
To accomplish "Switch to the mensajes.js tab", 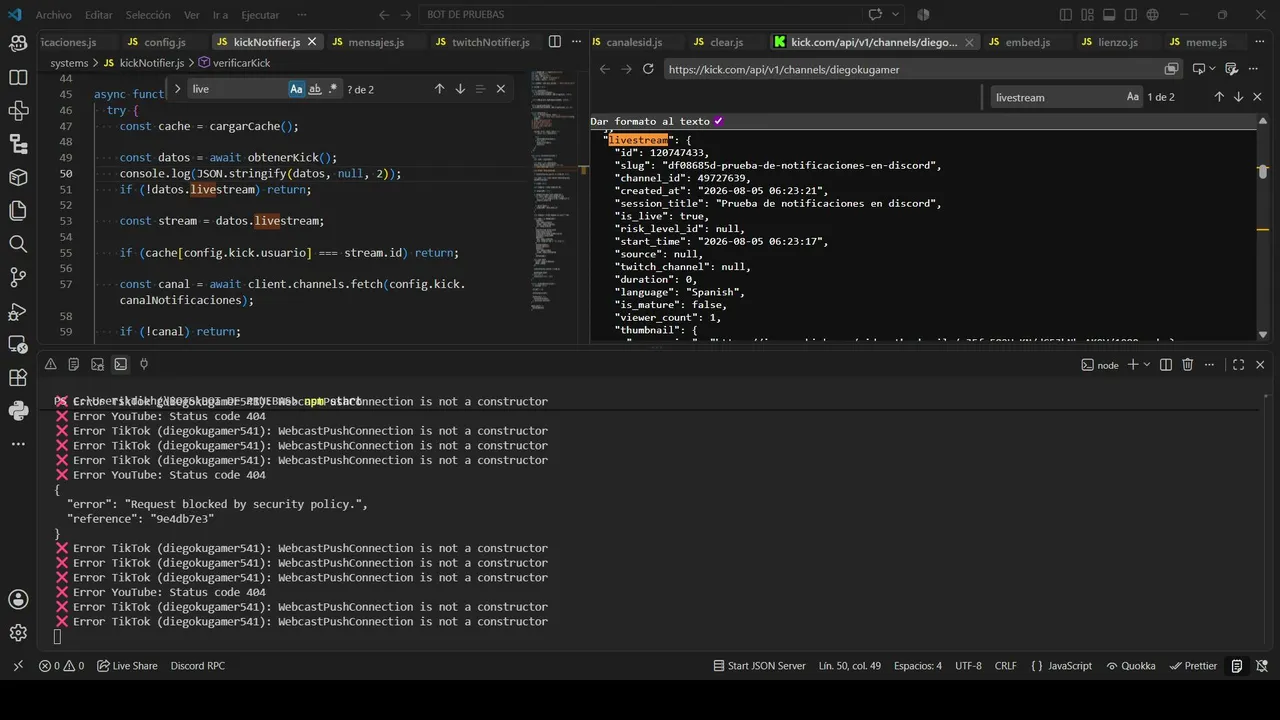I will pos(369,42).
